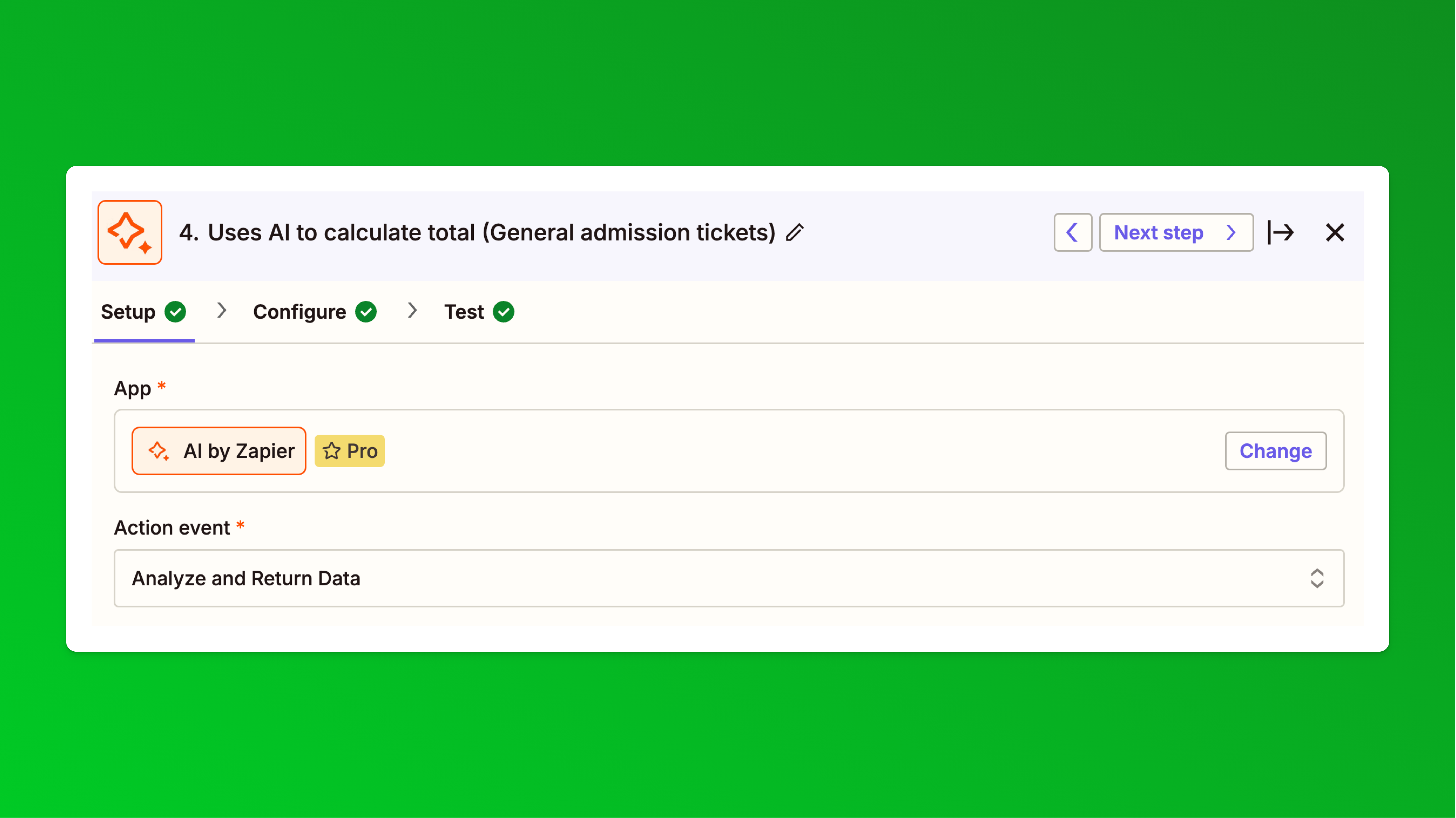Edit the step title with the pencil icon

pyautogui.click(x=795, y=232)
